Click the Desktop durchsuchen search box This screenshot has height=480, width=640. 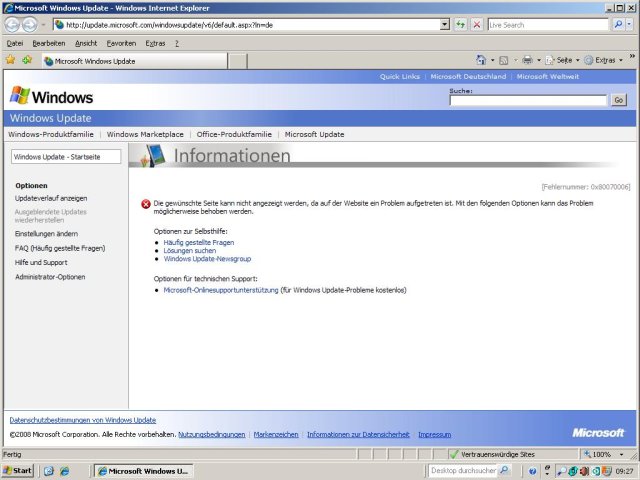point(463,471)
